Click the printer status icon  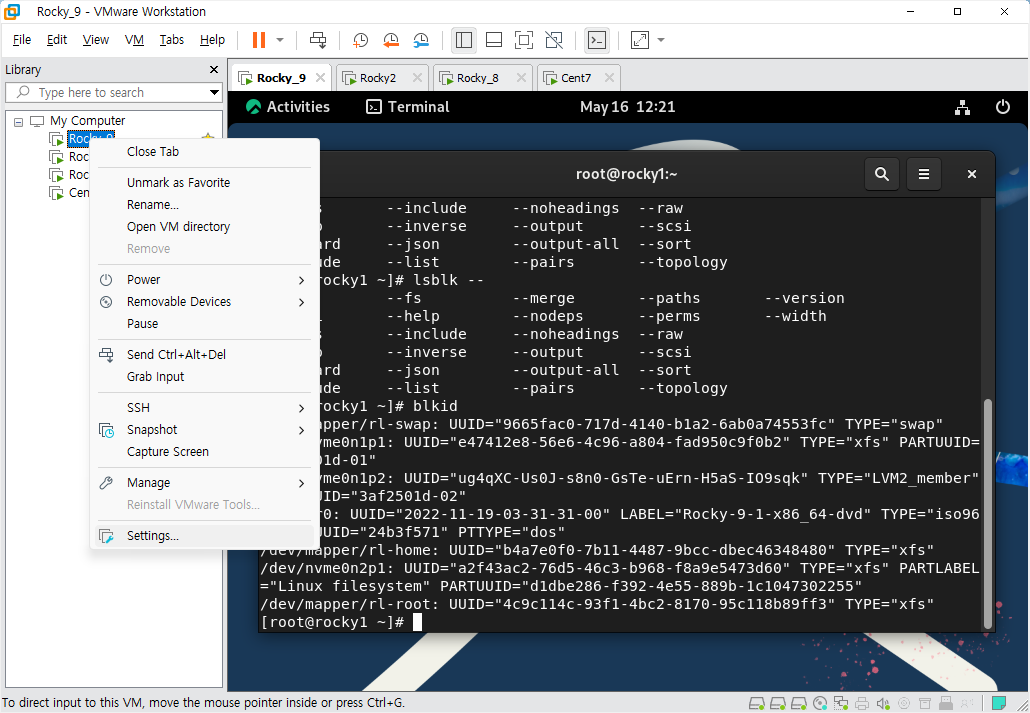(x=862, y=704)
